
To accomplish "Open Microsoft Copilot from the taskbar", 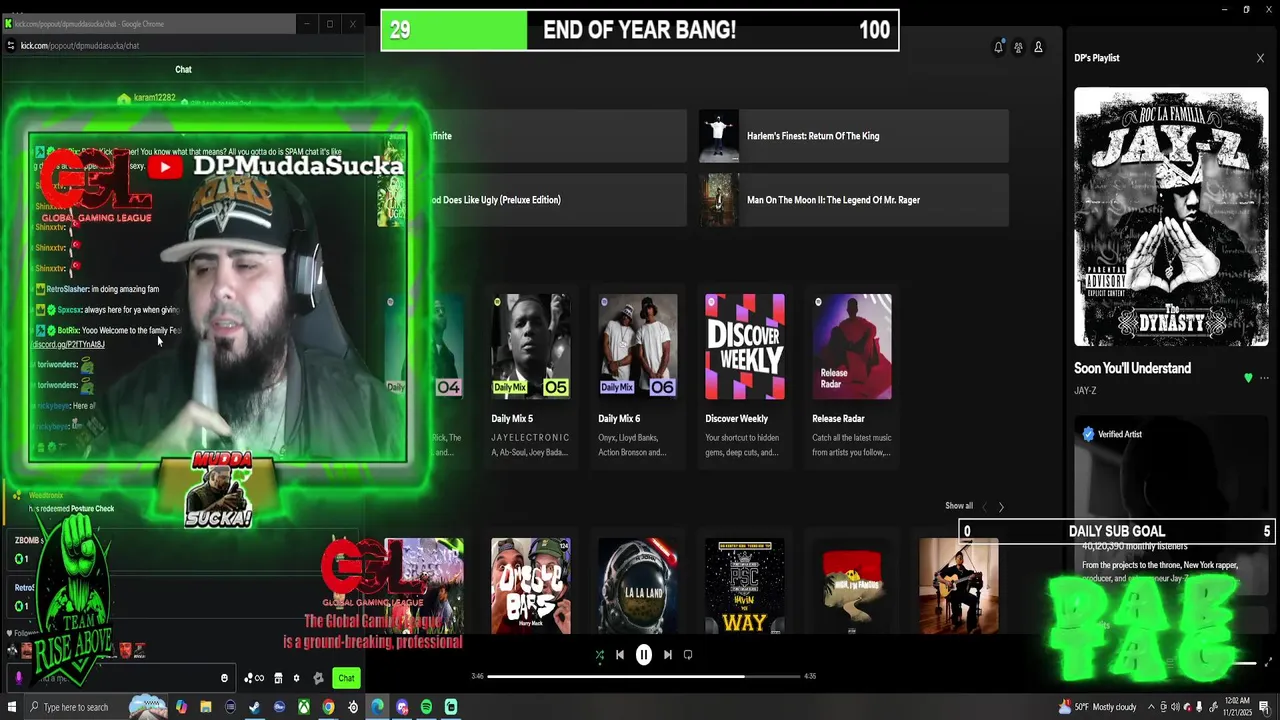I will (x=181, y=707).
